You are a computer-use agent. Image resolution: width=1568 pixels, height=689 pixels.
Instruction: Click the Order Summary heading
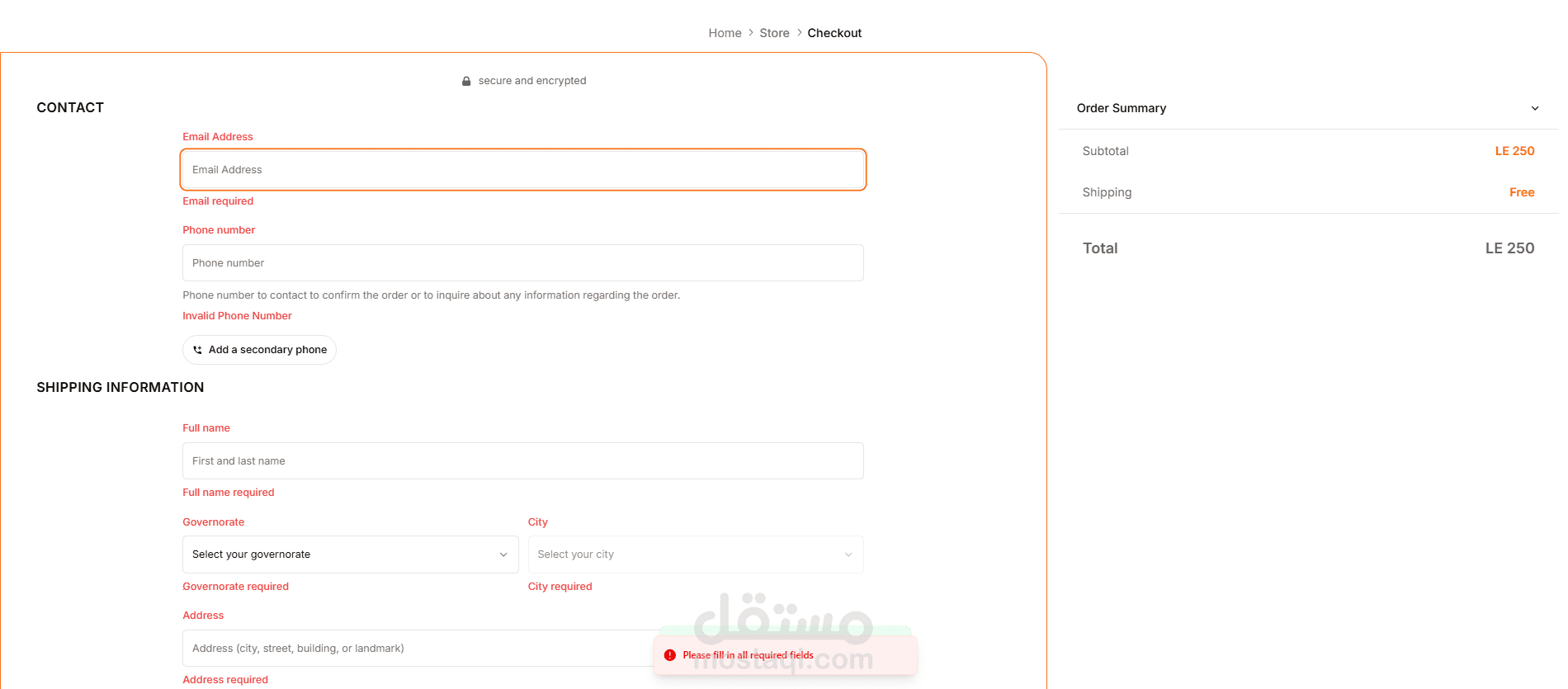[x=1121, y=108]
